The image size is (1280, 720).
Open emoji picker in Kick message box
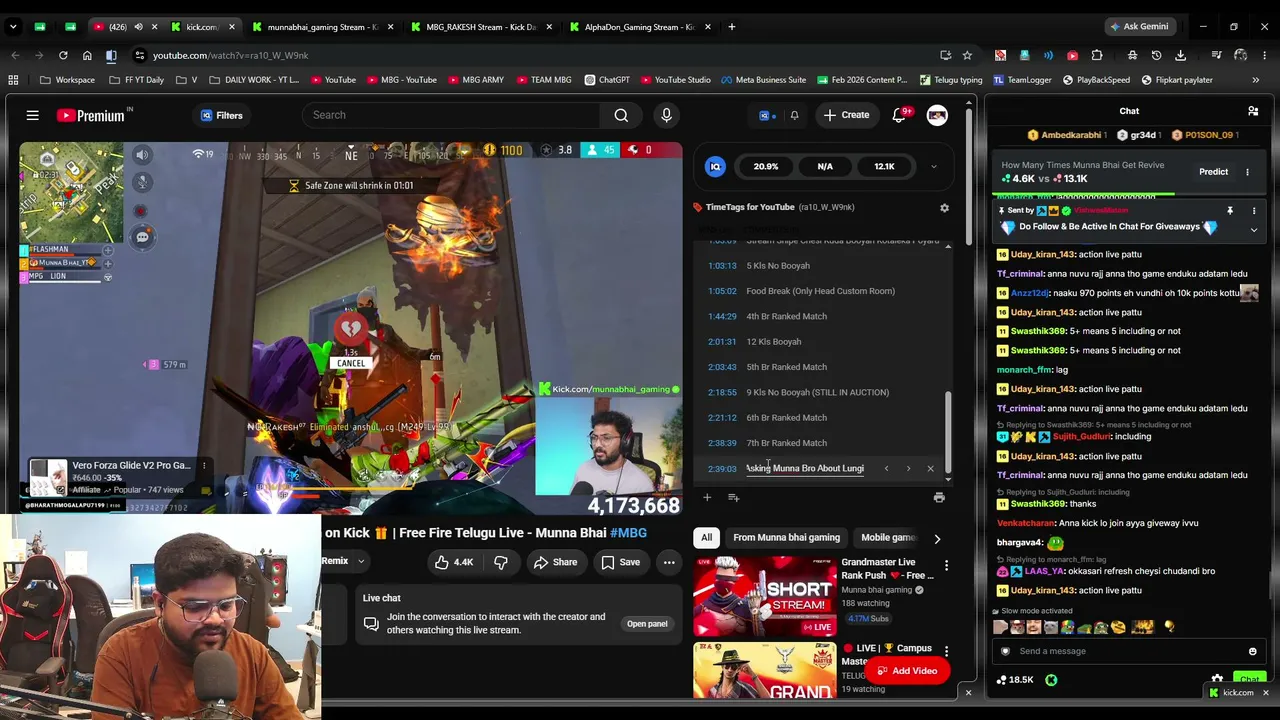1252,651
